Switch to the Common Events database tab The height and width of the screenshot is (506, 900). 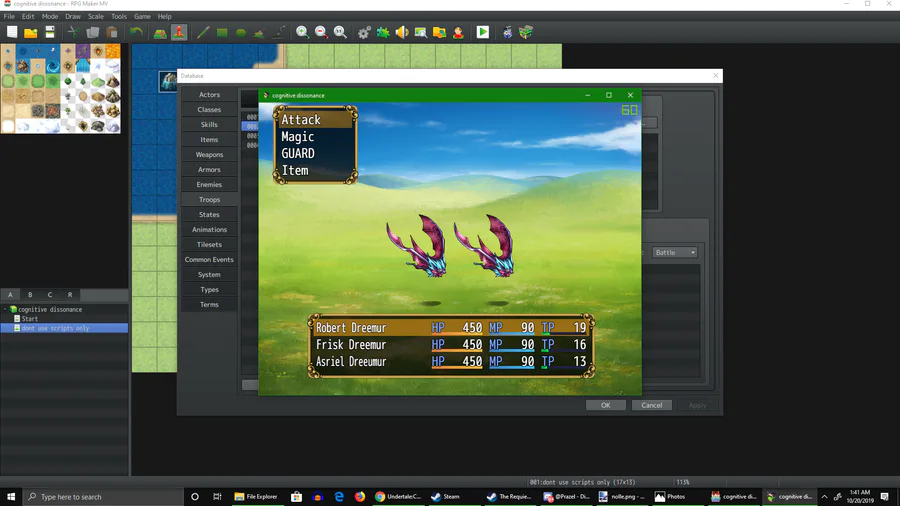[209, 260]
